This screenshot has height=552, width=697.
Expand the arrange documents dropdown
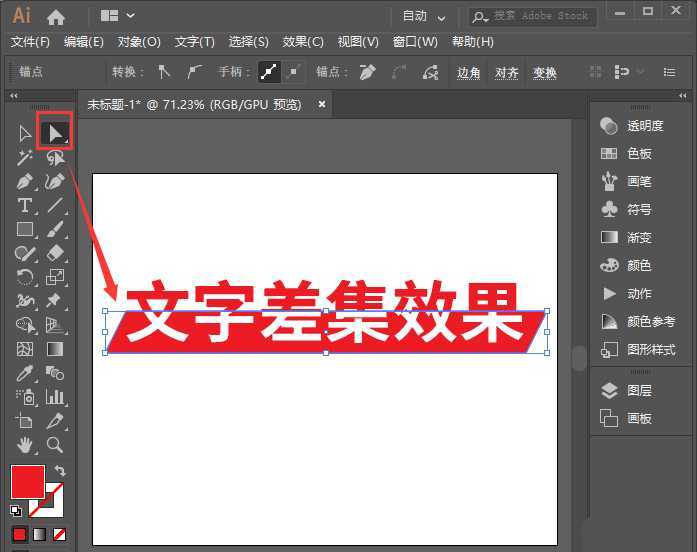[x=118, y=16]
